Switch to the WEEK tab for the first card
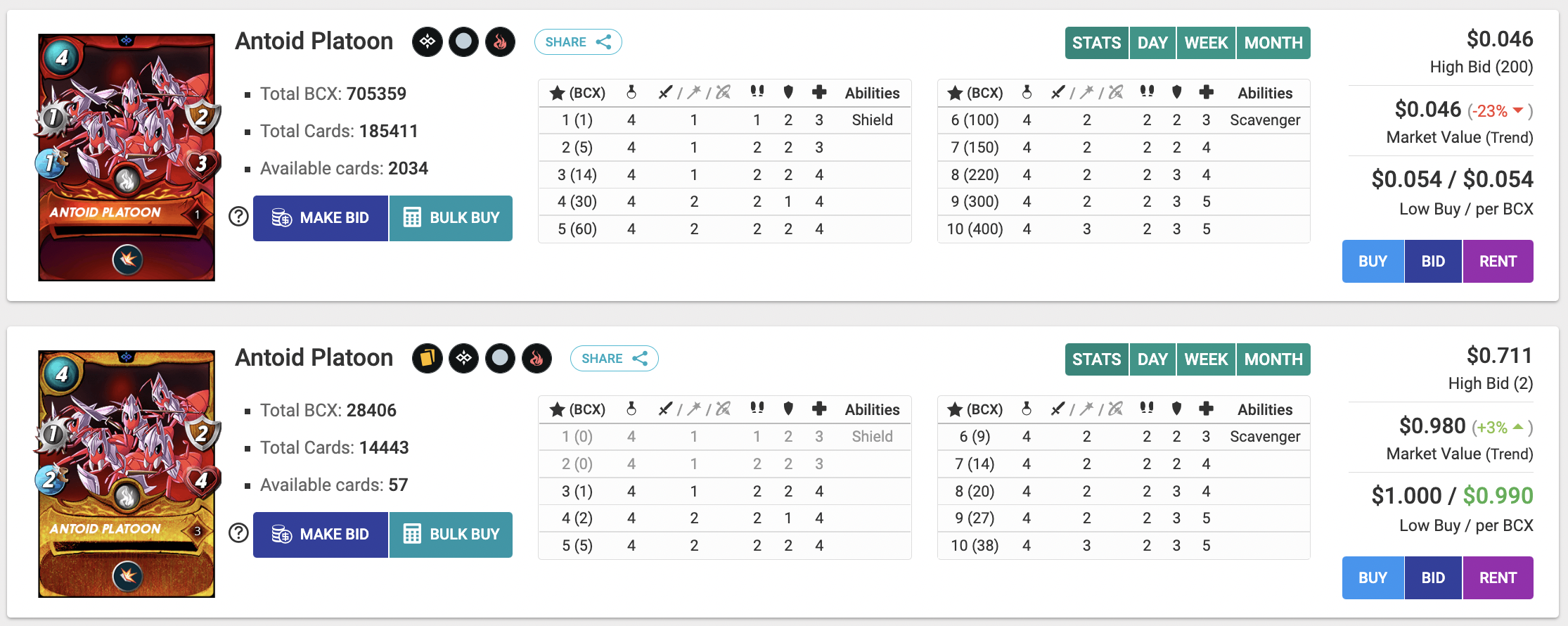This screenshot has width=1568, height=626. coord(1206,43)
